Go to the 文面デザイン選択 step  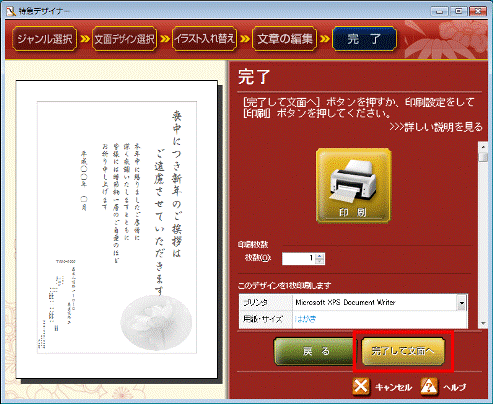124,39
